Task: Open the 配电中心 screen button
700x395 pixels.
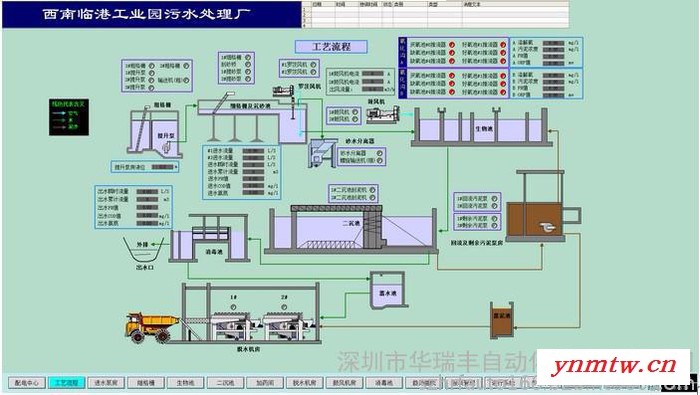Action: [x=27, y=383]
